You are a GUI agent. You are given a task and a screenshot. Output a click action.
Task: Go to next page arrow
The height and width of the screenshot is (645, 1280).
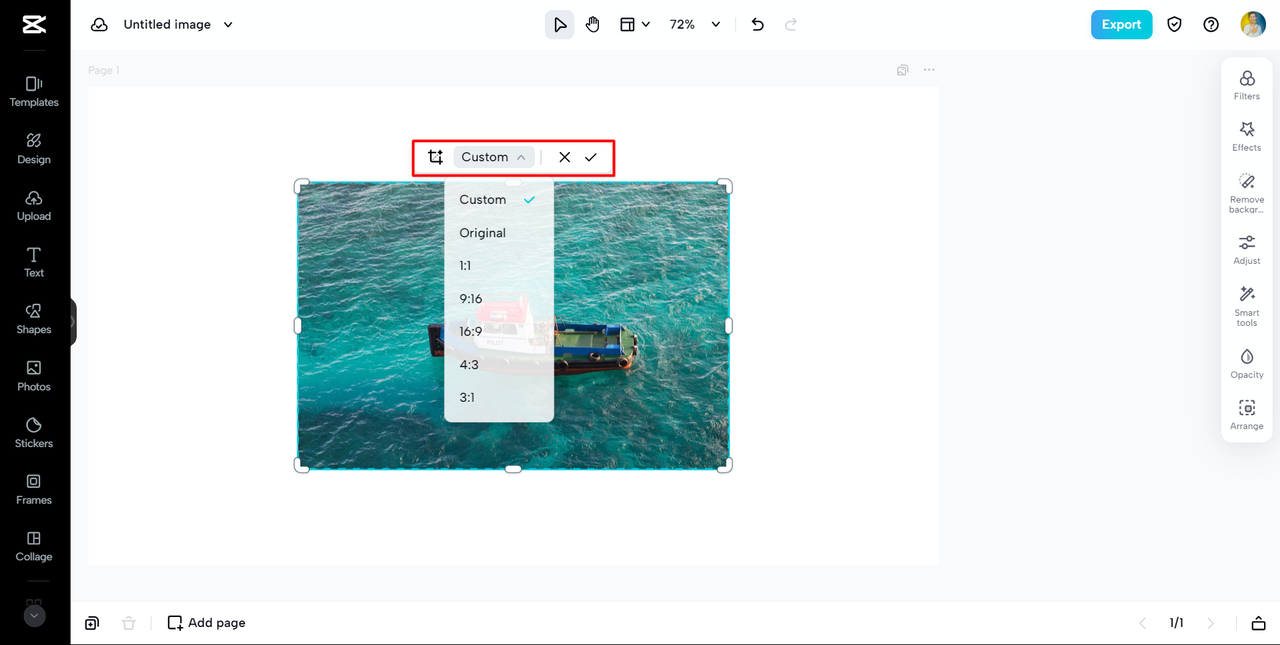(x=1211, y=623)
